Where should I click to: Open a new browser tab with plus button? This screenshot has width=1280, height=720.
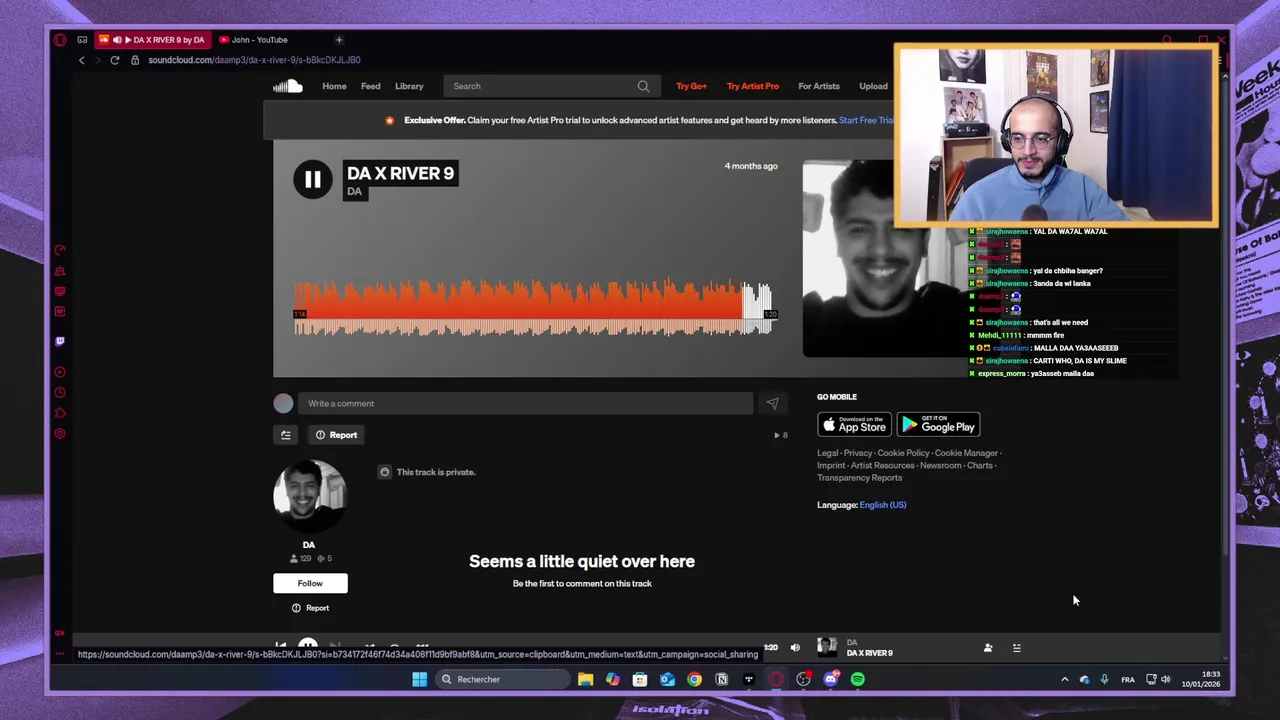339,40
